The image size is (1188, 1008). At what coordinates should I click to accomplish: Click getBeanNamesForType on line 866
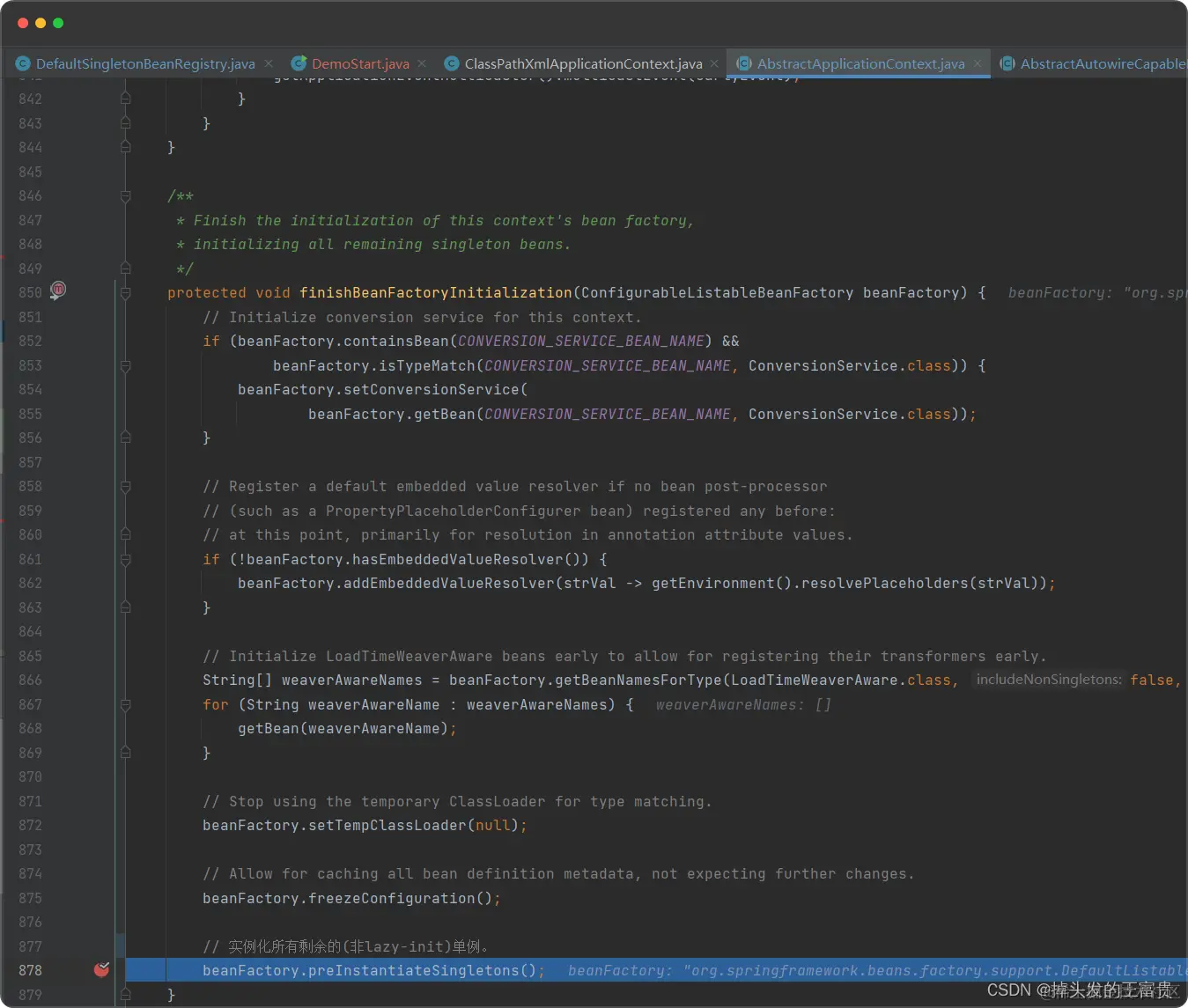coord(638,680)
